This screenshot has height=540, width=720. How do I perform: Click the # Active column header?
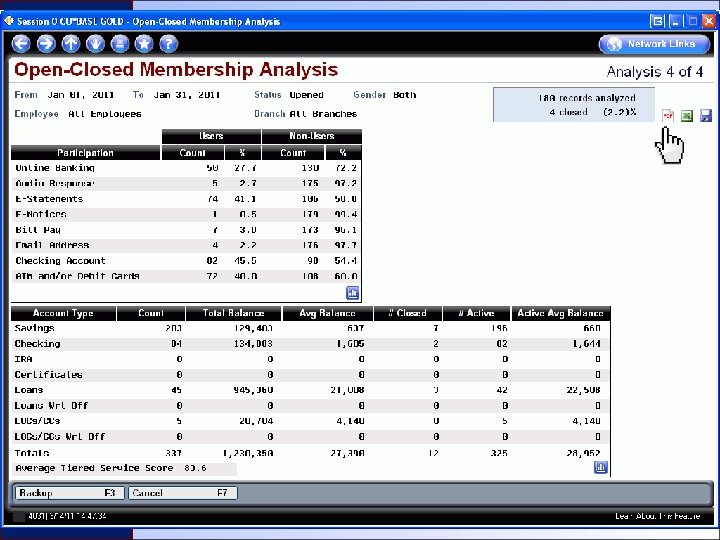(476, 313)
